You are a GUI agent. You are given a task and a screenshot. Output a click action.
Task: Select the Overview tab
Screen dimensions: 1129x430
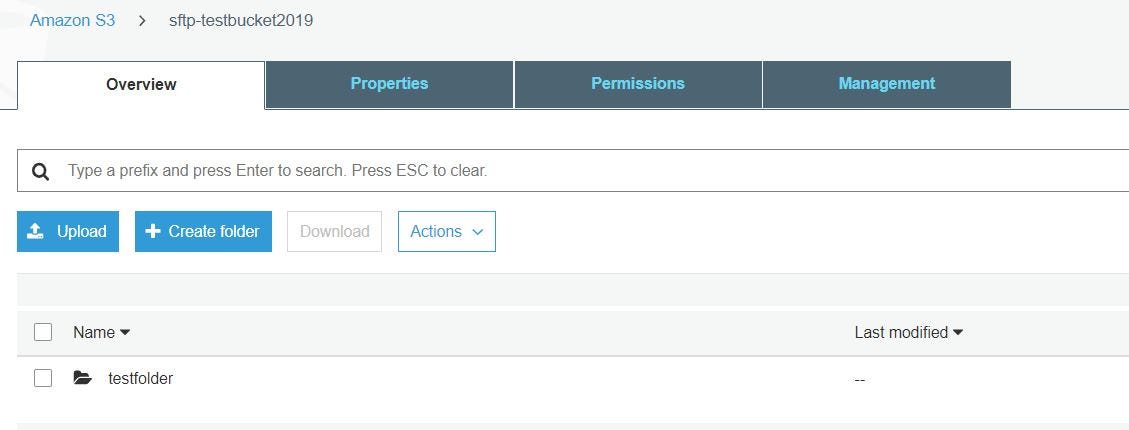pos(141,85)
